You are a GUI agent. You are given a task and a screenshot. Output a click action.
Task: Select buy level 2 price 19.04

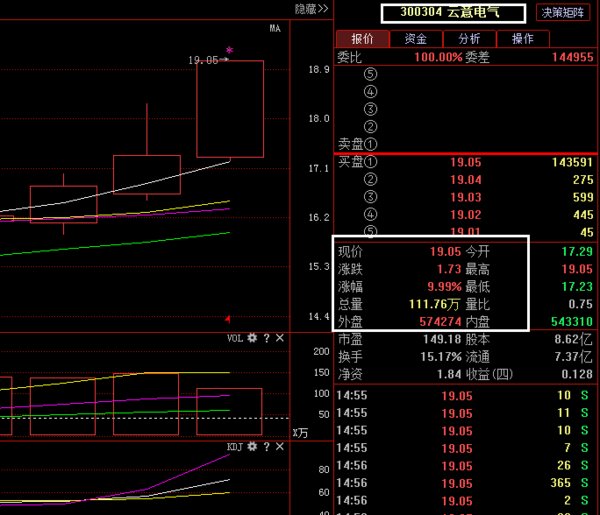click(x=465, y=180)
